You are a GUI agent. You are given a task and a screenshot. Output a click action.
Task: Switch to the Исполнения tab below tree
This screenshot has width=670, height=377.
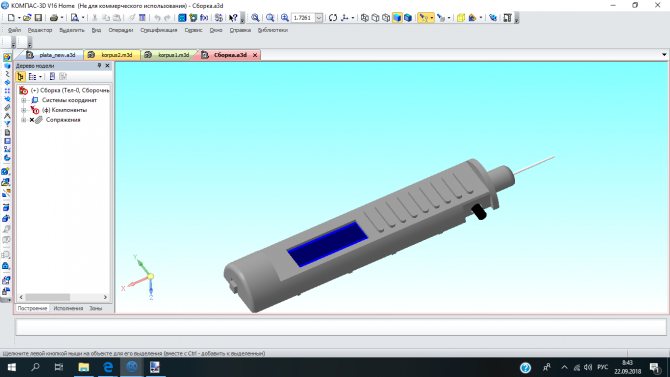[68, 308]
